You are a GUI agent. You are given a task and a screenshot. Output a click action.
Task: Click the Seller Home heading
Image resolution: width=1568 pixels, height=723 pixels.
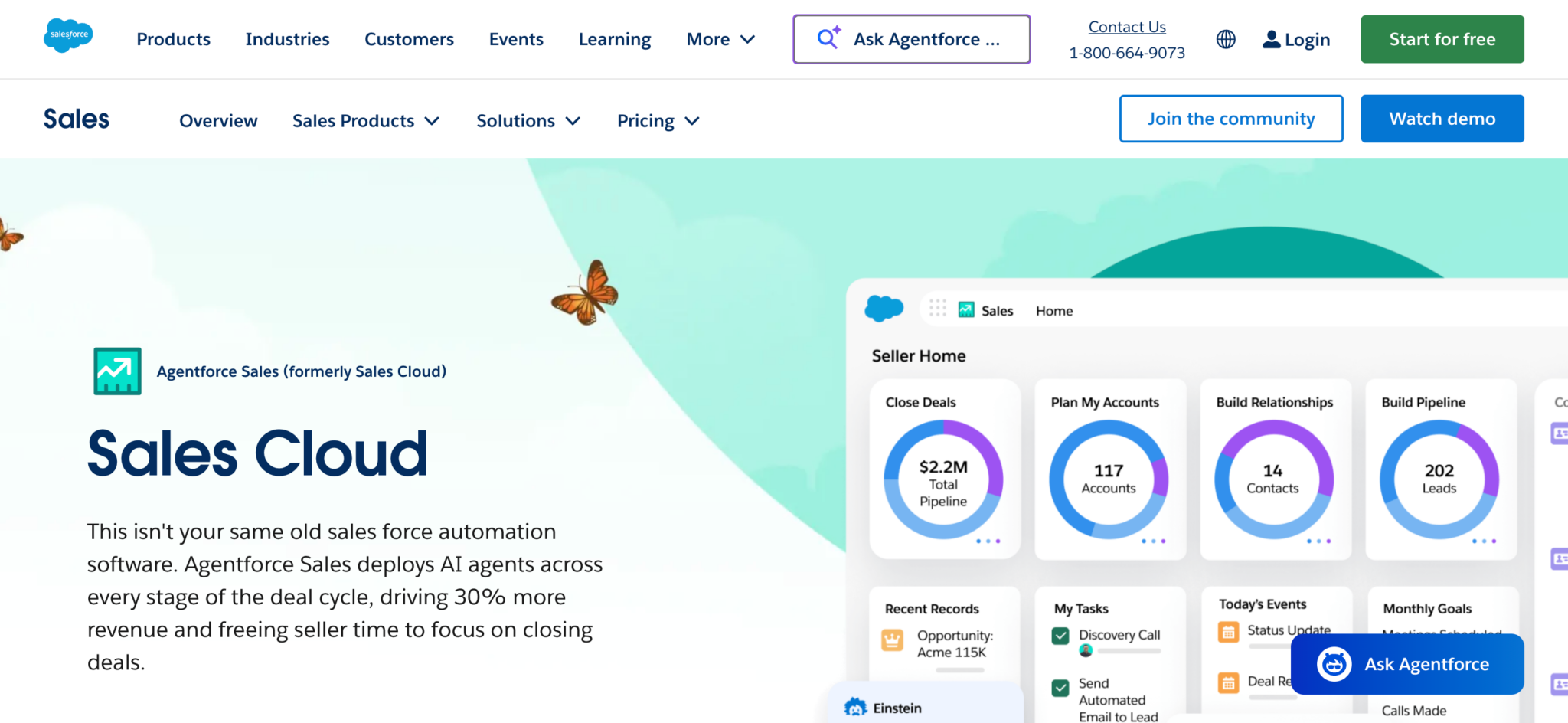click(919, 356)
